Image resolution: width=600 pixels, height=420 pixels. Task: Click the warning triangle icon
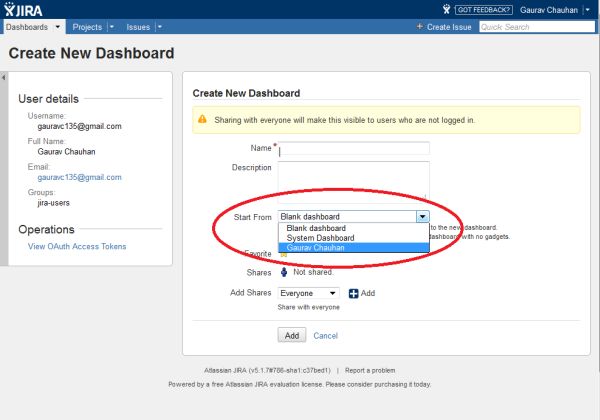(x=202, y=119)
